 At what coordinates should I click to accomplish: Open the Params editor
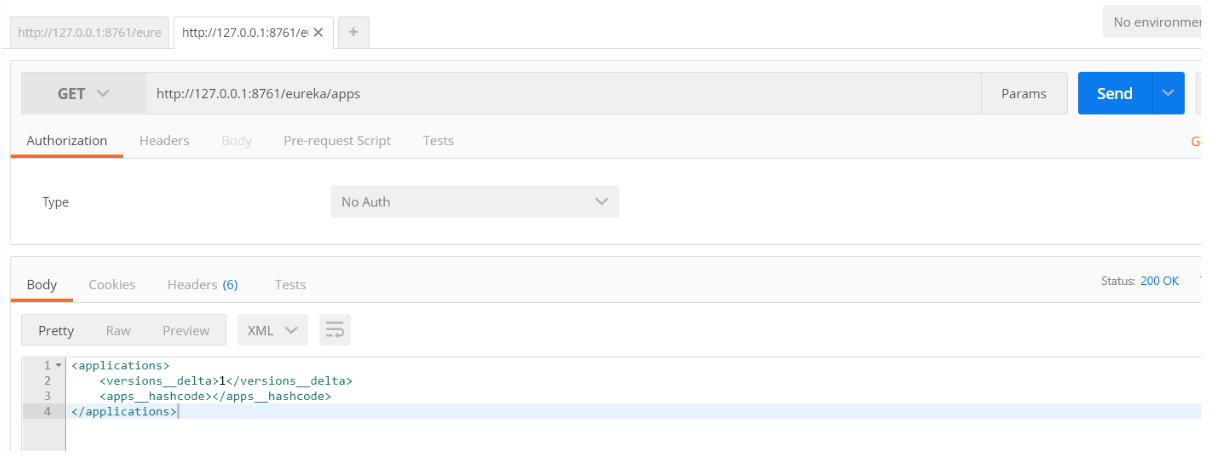(x=1024, y=93)
